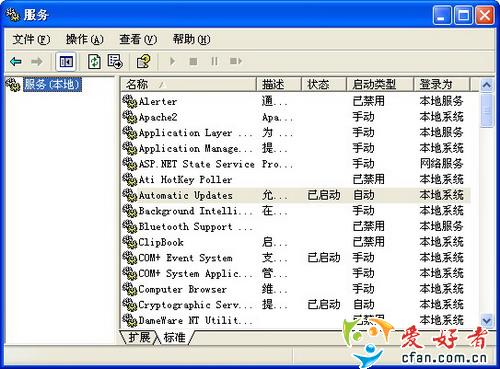Open the 文件(F) menu

point(31,40)
